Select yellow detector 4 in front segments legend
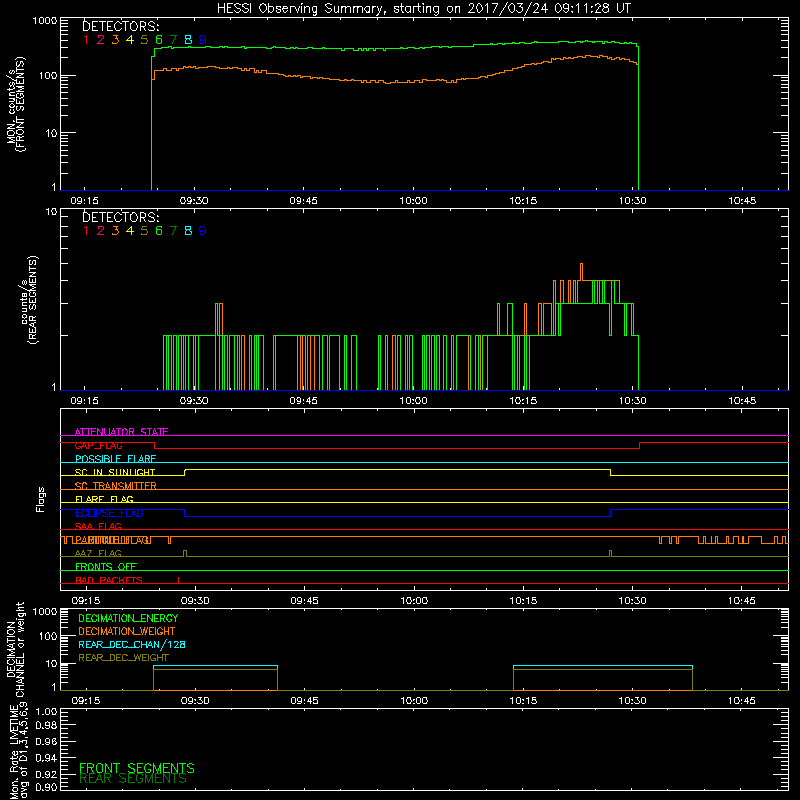800x800 pixels. click(x=130, y=40)
